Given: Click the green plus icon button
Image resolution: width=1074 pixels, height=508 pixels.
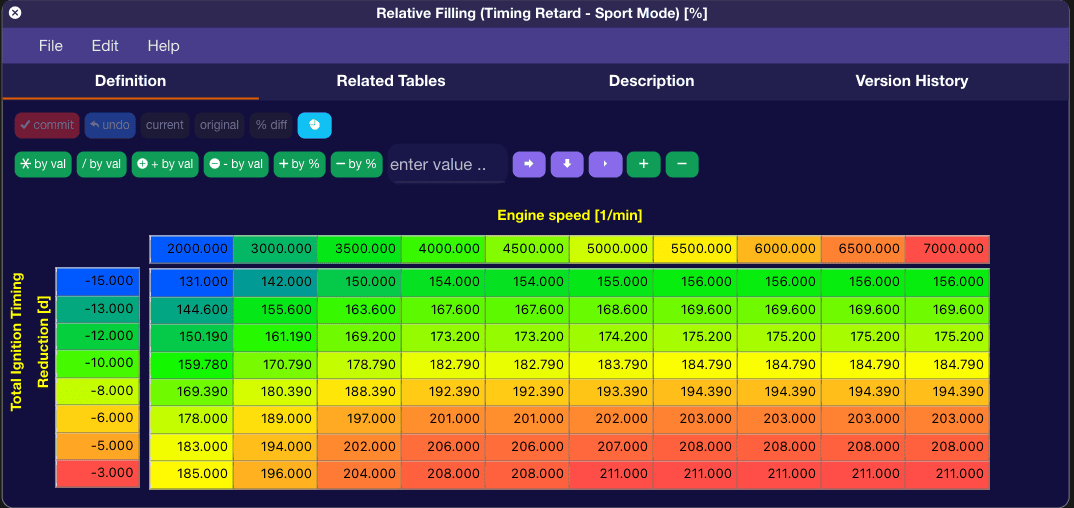Looking at the screenshot, I should [x=643, y=164].
